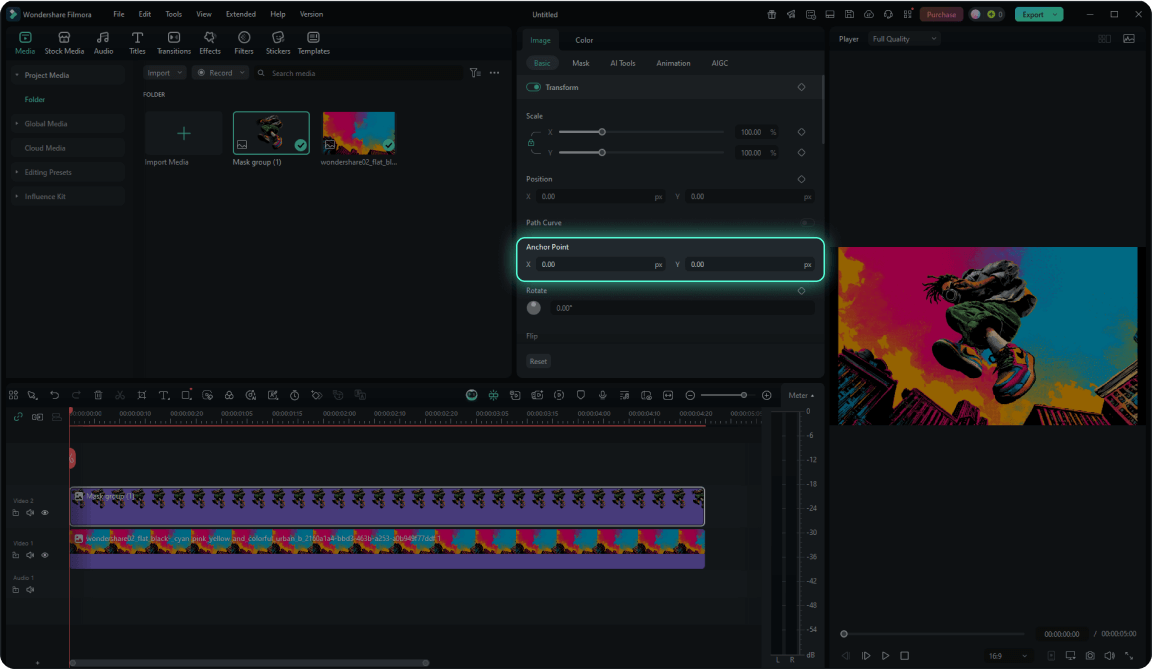The width and height of the screenshot is (1152, 669).
Task: Toggle the Path Curve switch
Action: [x=807, y=223]
